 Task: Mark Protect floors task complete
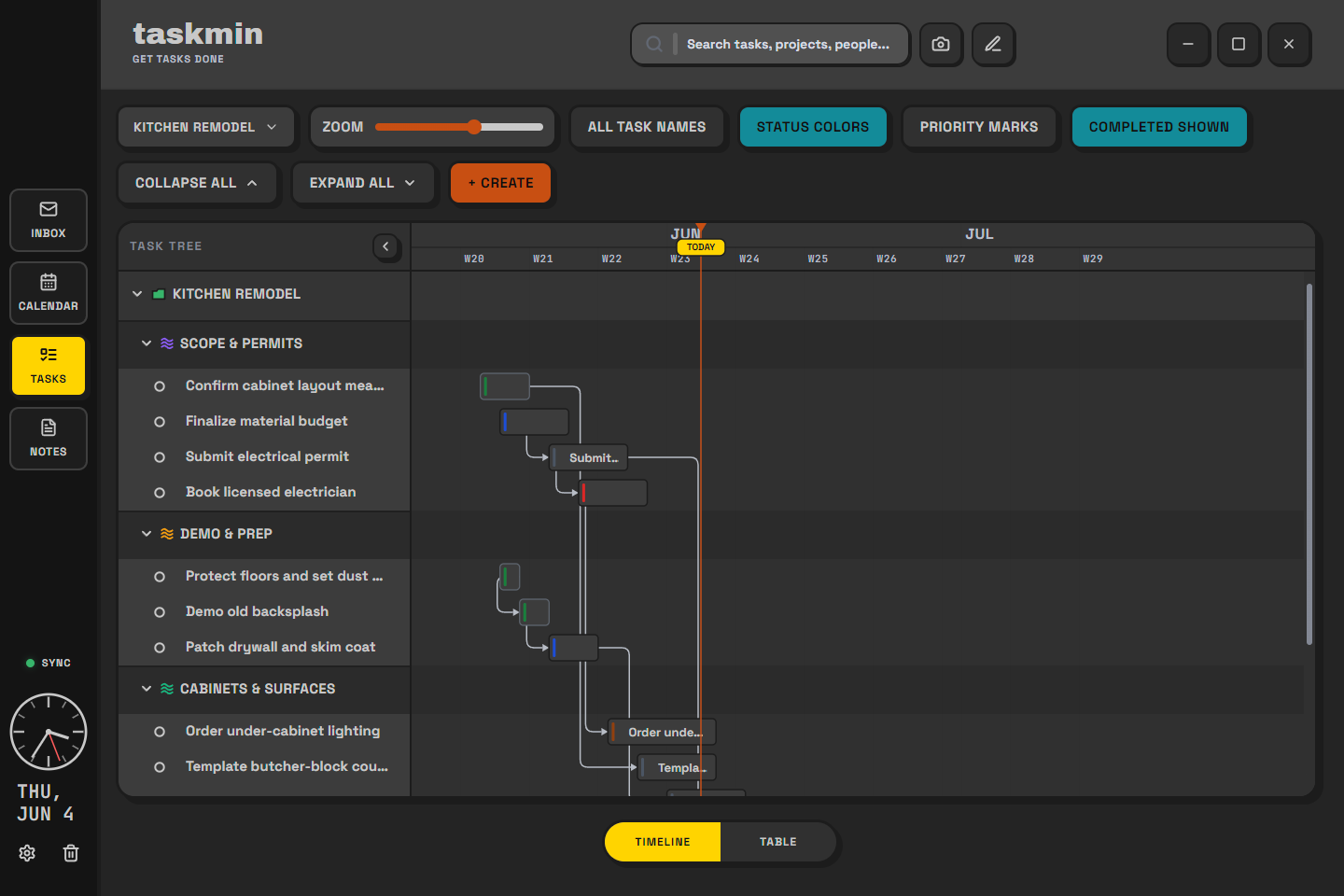point(160,577)
